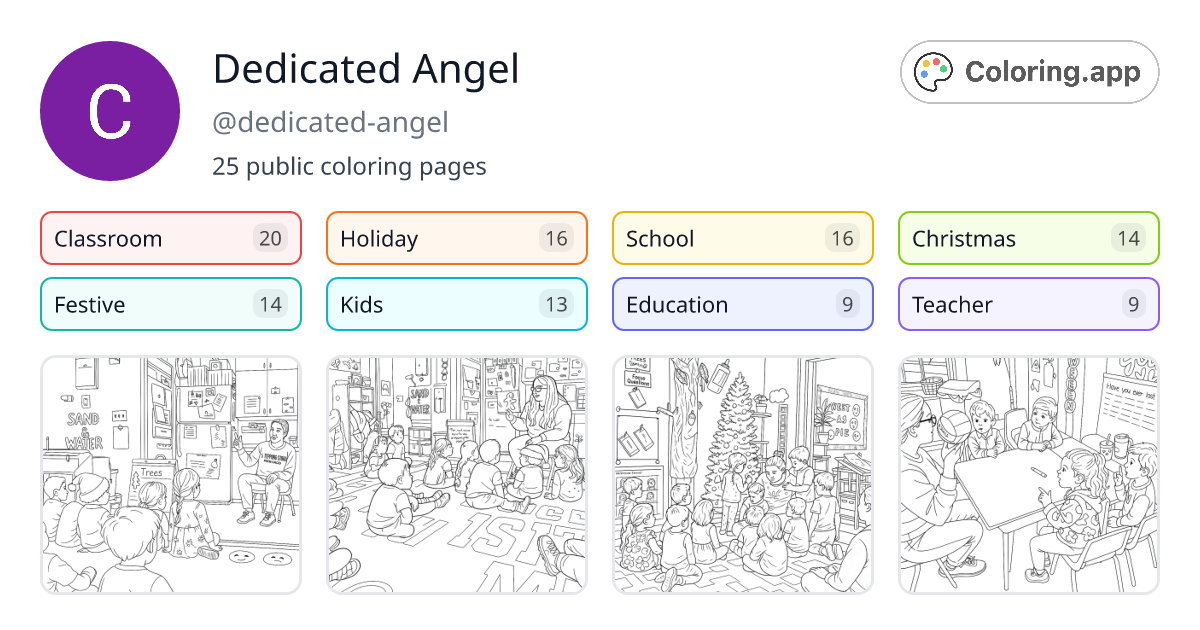This screenshot has height=630, width=1200.
Task: Click the Coloring.app logo badge
Action: [x=1029, y=72]
